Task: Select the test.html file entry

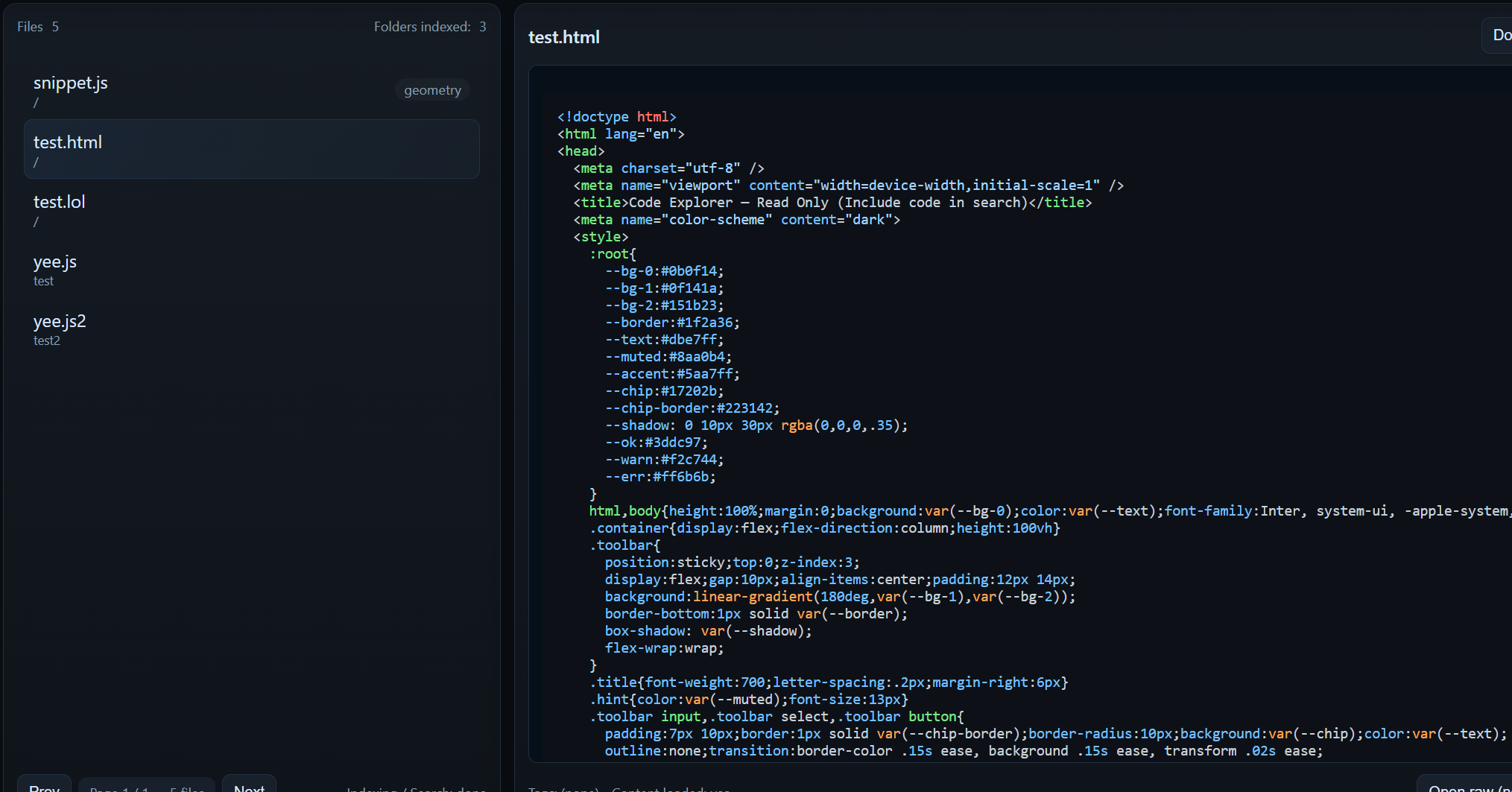Action: click(x=251, y=149)
